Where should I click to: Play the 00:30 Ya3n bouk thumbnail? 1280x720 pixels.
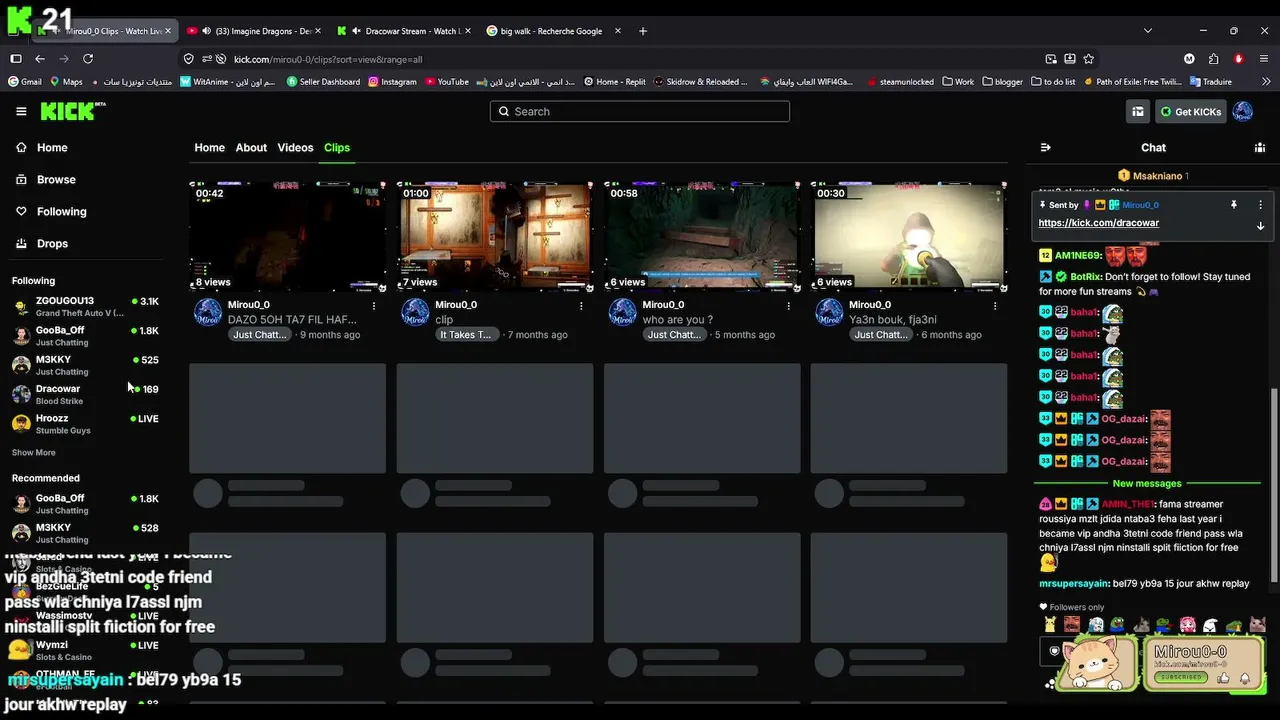coord(909,236)
